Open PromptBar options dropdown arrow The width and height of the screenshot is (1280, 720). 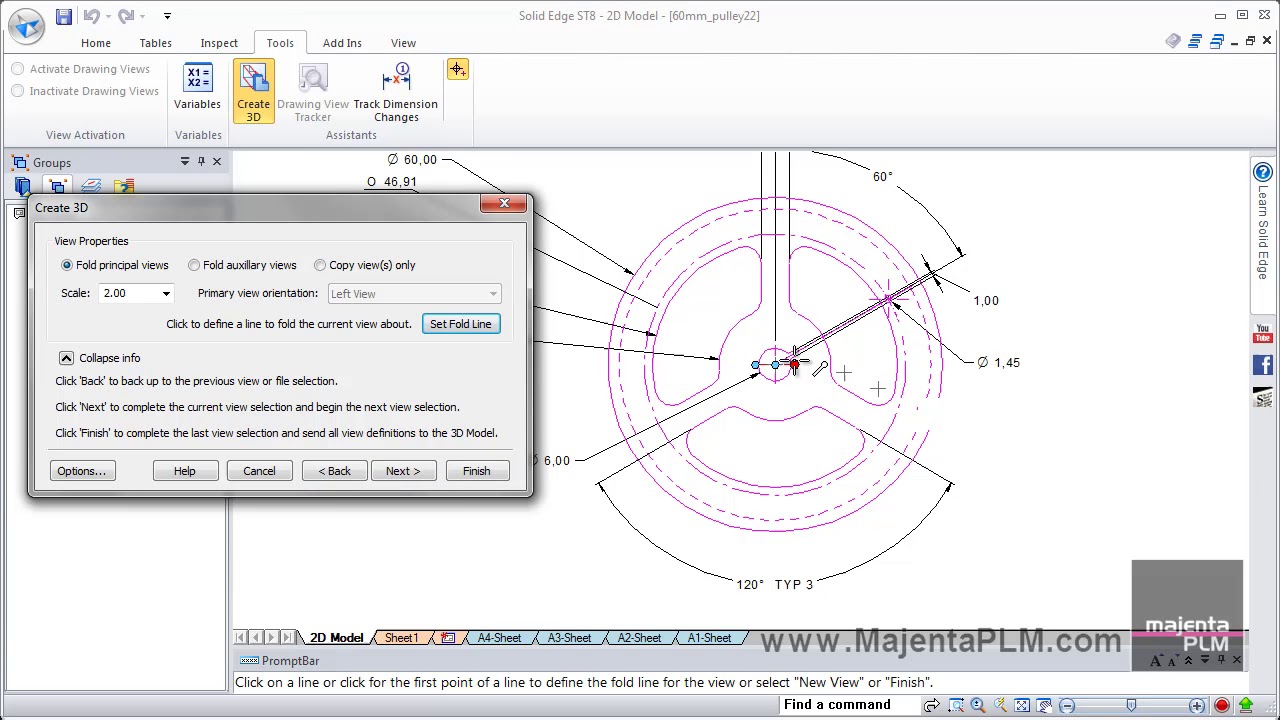point(1204,660)
